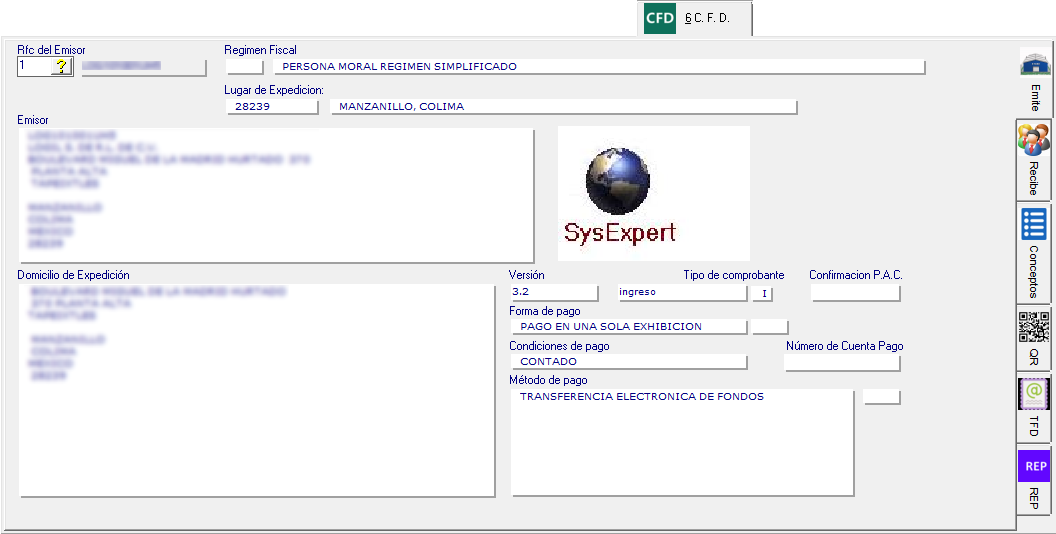Click the small I comprobante code field
Viewport: 1056px width, 534px height.
[762, 294]
